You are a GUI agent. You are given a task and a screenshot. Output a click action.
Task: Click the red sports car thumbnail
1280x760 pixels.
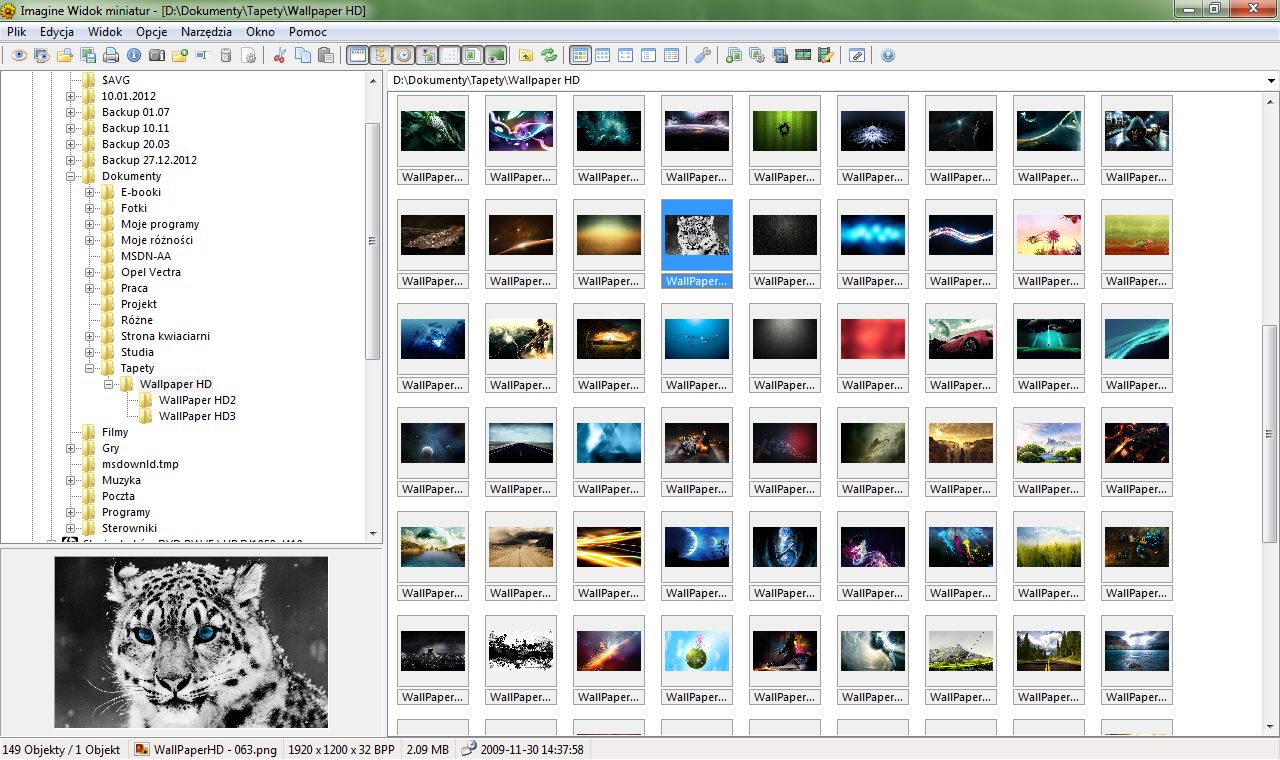click(x=961, y=339)
